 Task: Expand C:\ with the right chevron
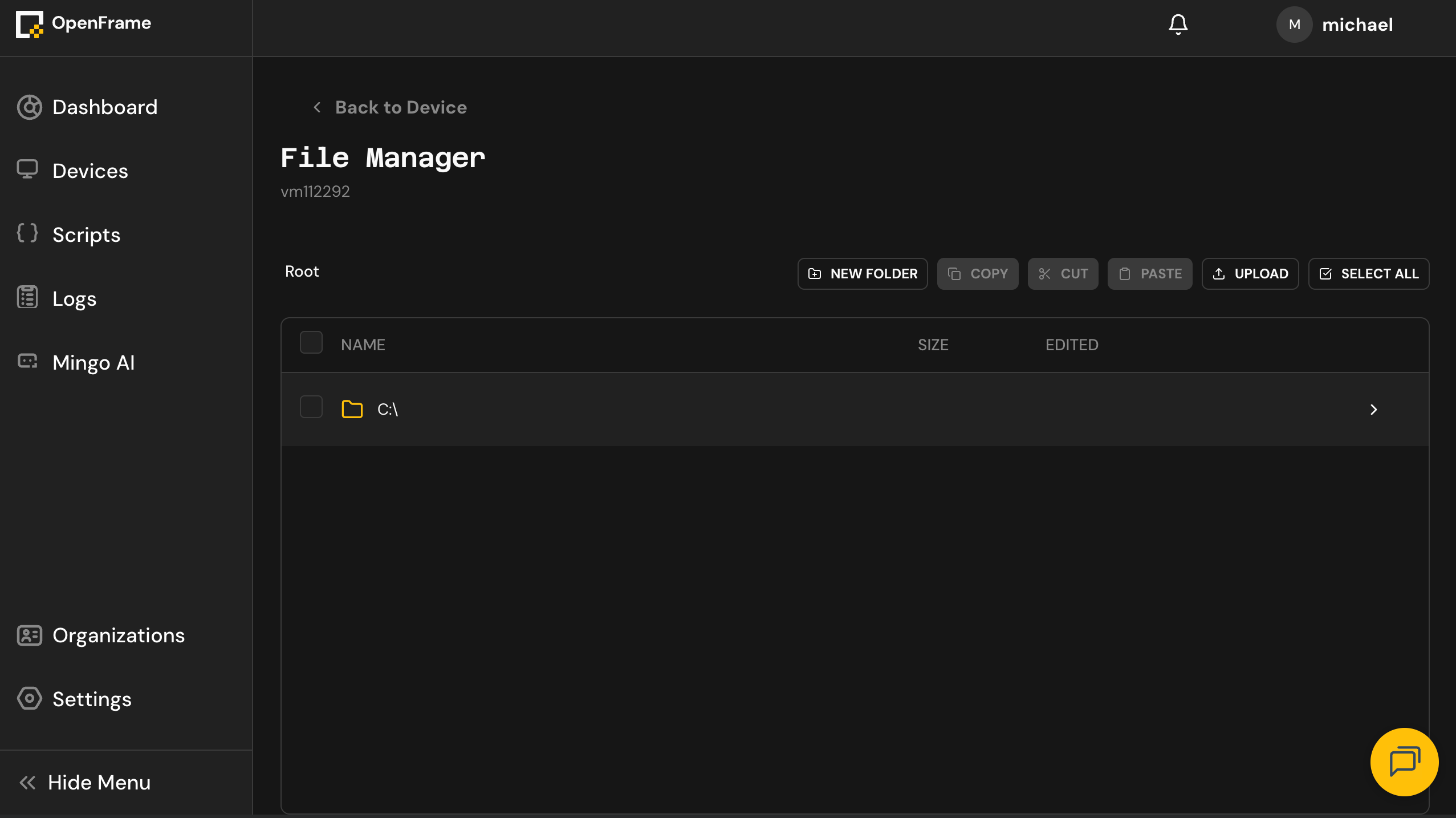(x=1373, y=410)
